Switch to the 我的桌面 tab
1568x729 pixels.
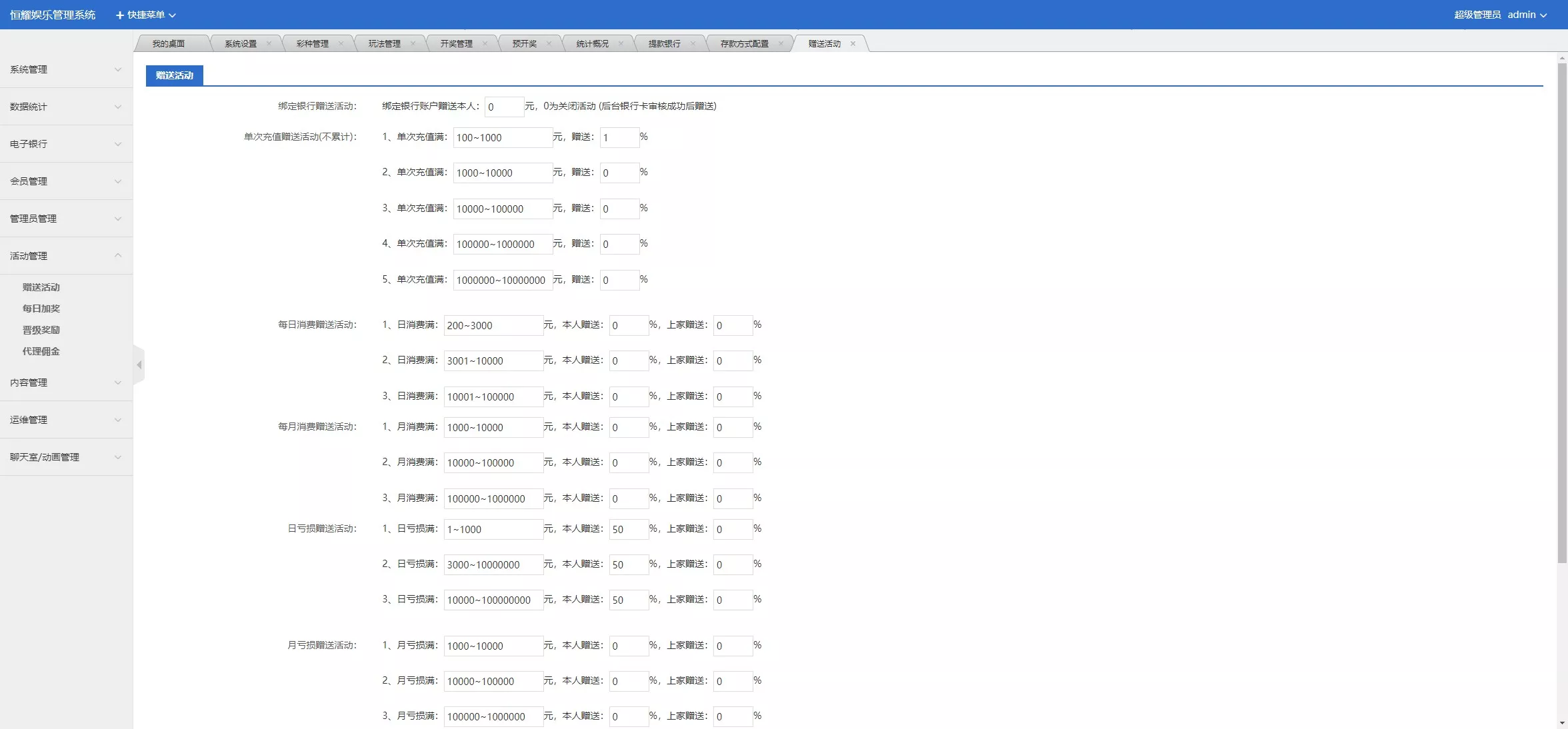click(168, 44)
